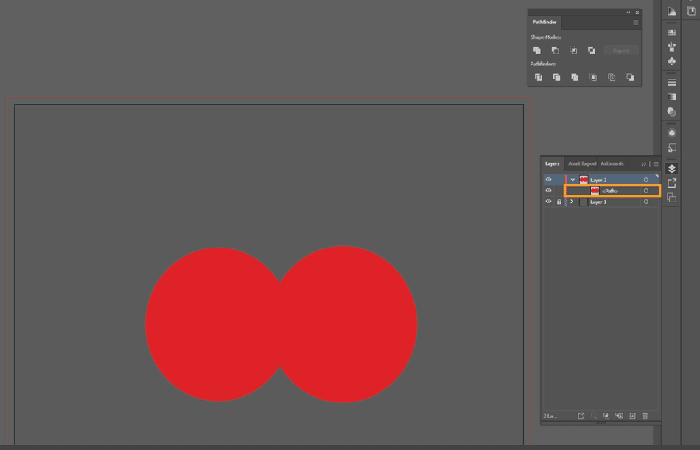Screen dimensions: 700x450
Task: Open the Gradient panel from the dock
Action: pyautogui.click(x=671, y=97)
